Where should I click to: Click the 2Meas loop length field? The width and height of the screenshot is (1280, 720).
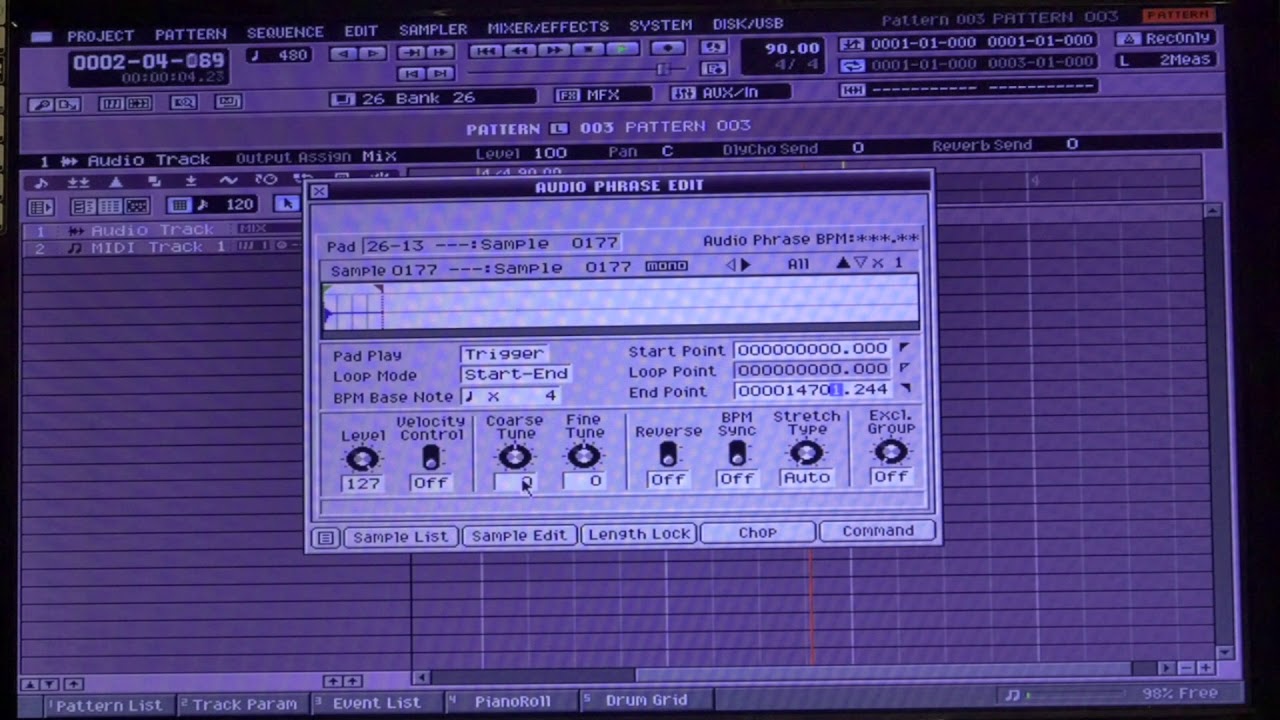pyautogui.click(x=1167, y=60)
